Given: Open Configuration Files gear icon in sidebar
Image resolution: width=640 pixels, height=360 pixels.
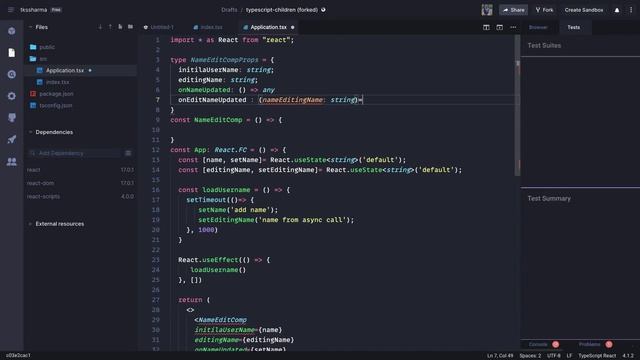Looking at the screenshot, I should pos(12,96).
